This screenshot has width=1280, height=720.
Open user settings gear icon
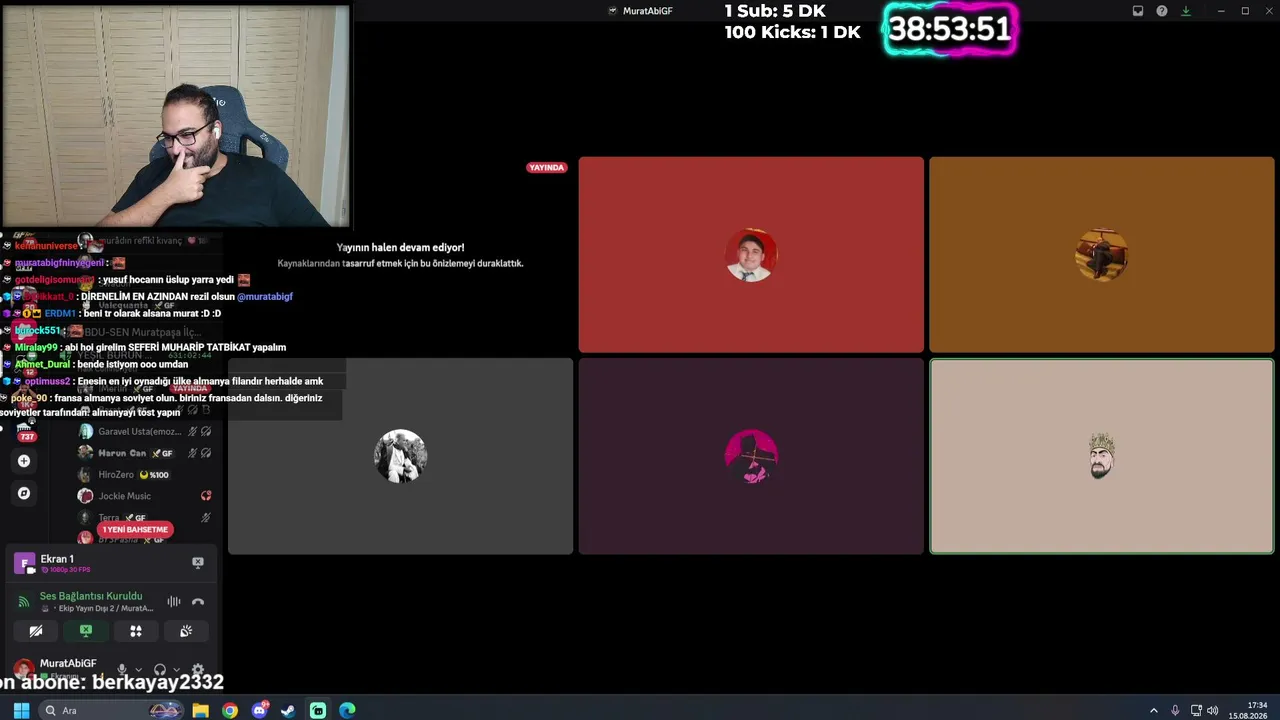tap(198, 670)
